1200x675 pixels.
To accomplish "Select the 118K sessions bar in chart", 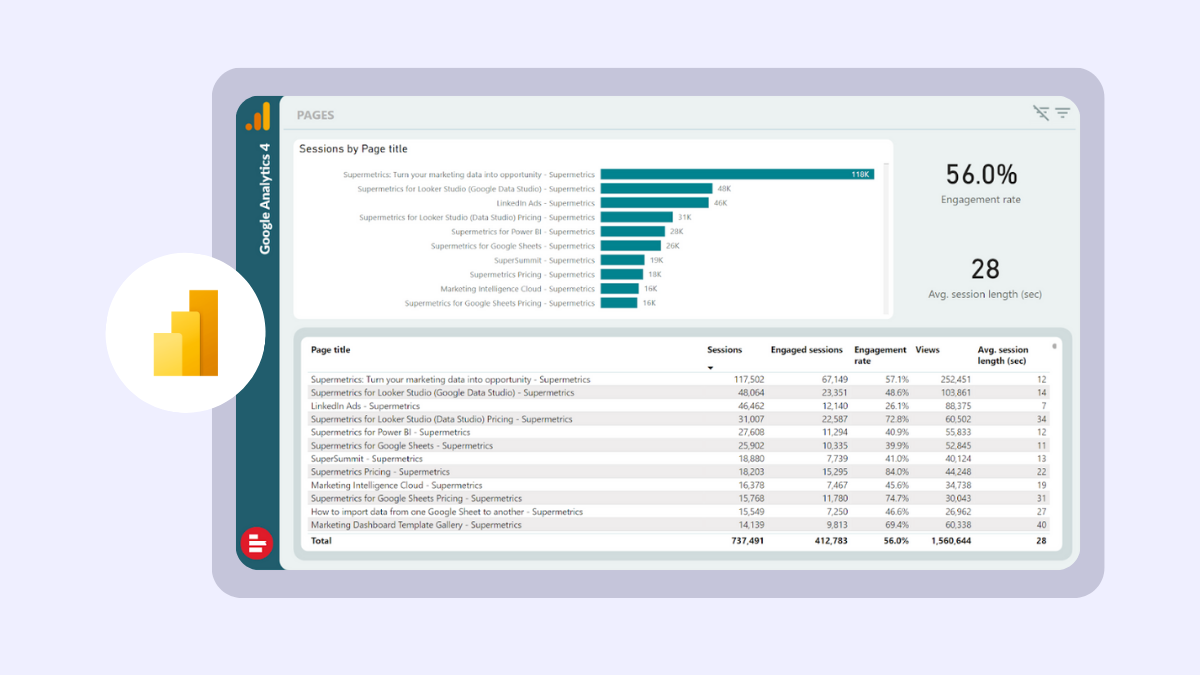I will pyautogui.click(x=737, y=174).
